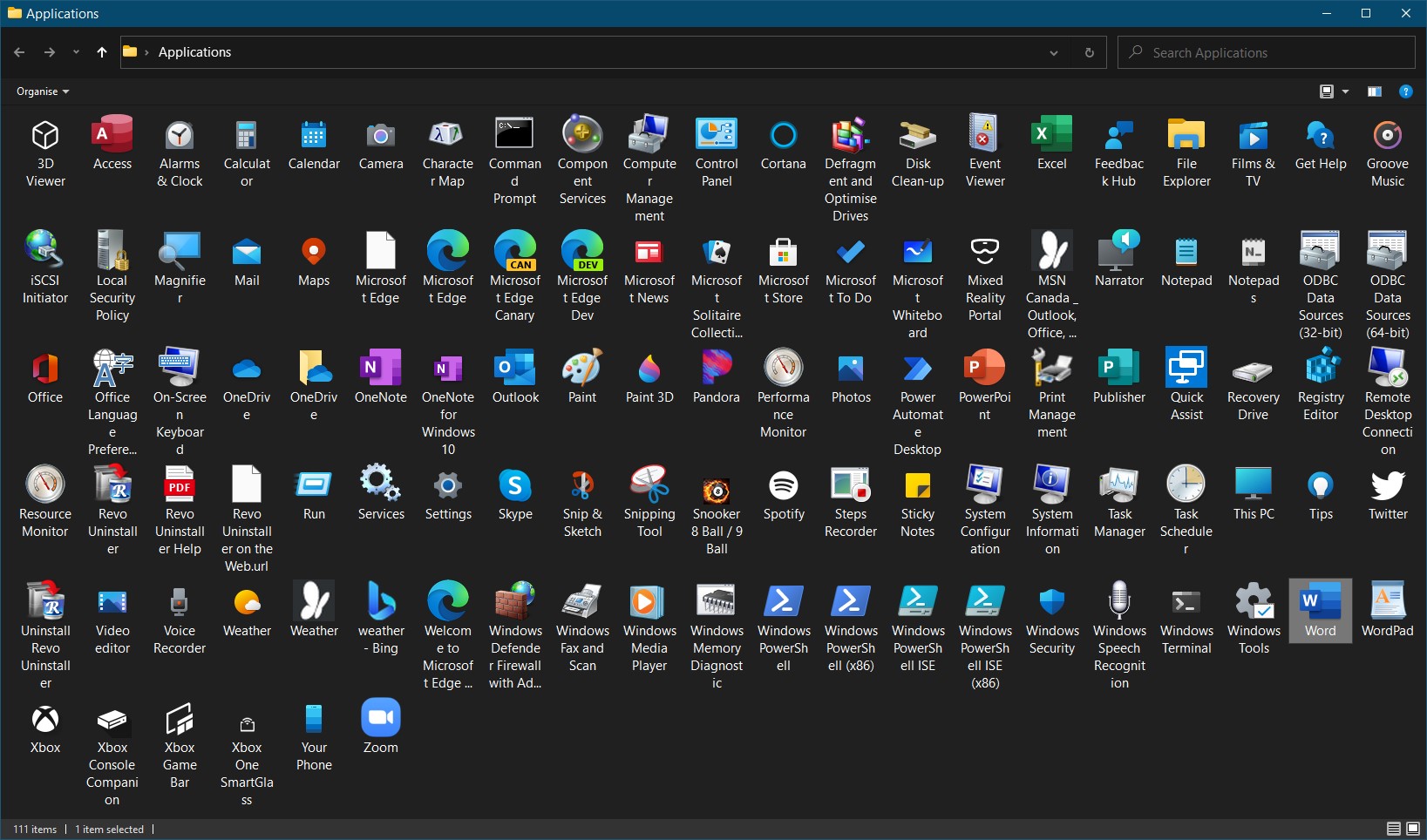Open the recent locations dropdown arrow
This screenshot has height=840, width=1427.
click(76, 52)
